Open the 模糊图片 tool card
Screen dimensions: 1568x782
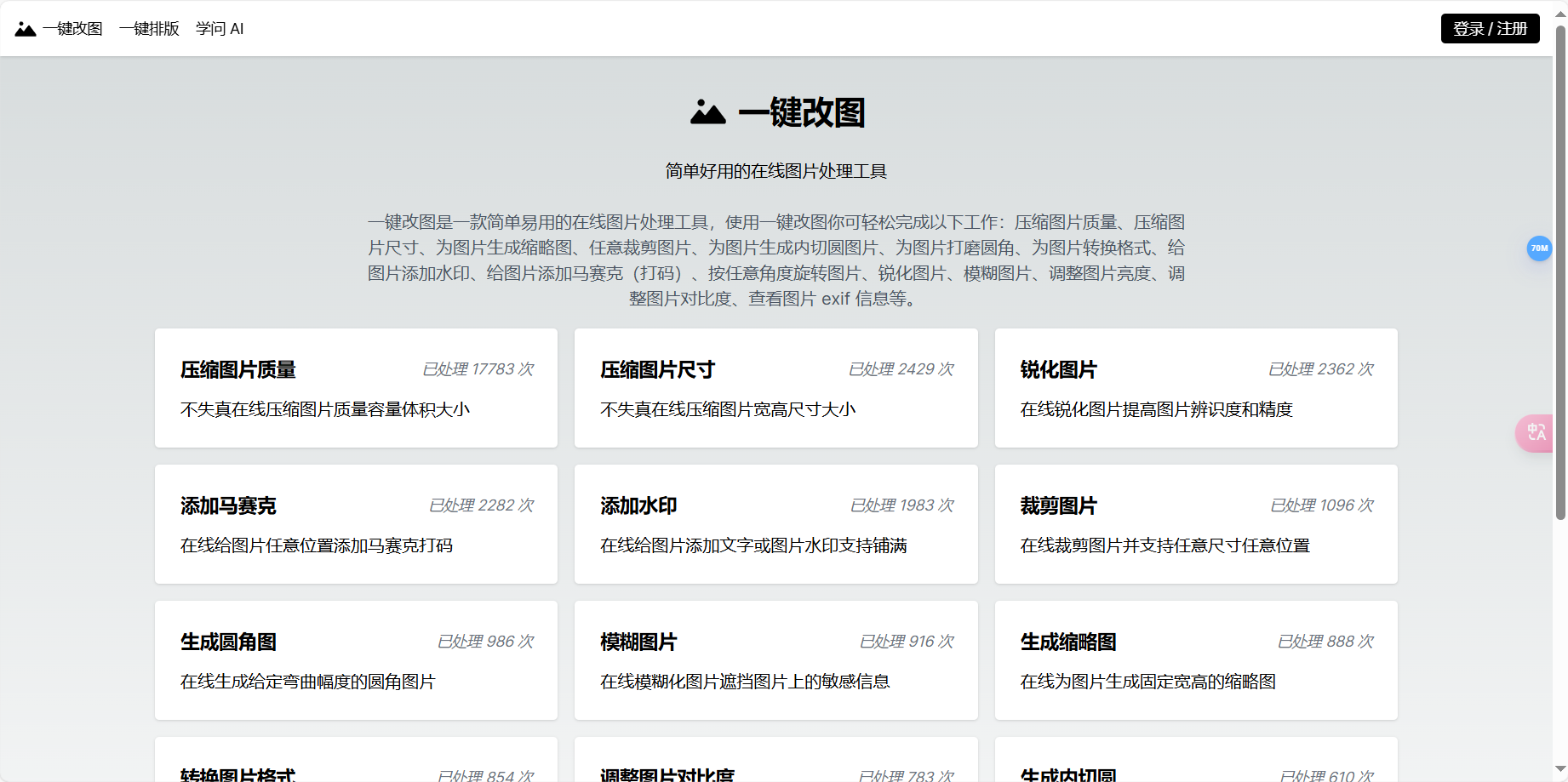(775, 660)
